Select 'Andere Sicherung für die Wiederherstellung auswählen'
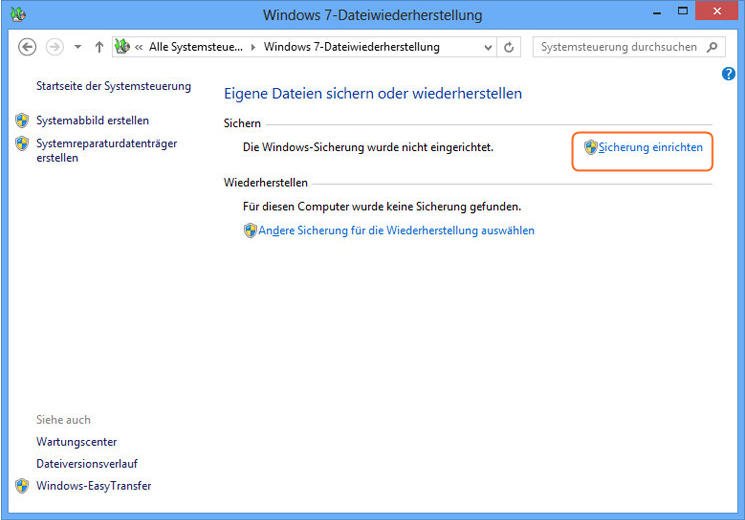This screenshot has width=745, height=520. (x=396, y=231)
